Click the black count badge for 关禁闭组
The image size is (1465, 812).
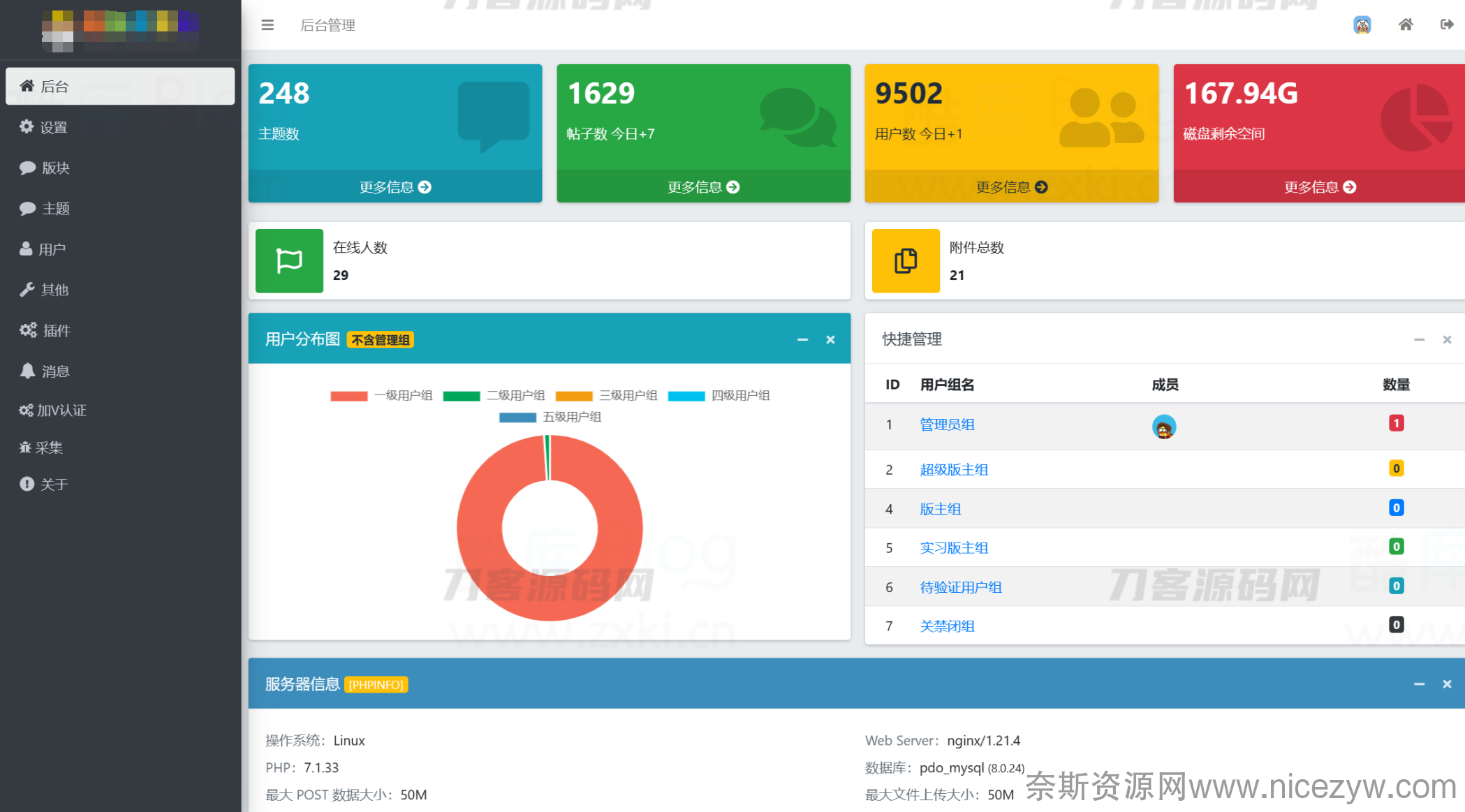click(1396, 625)
